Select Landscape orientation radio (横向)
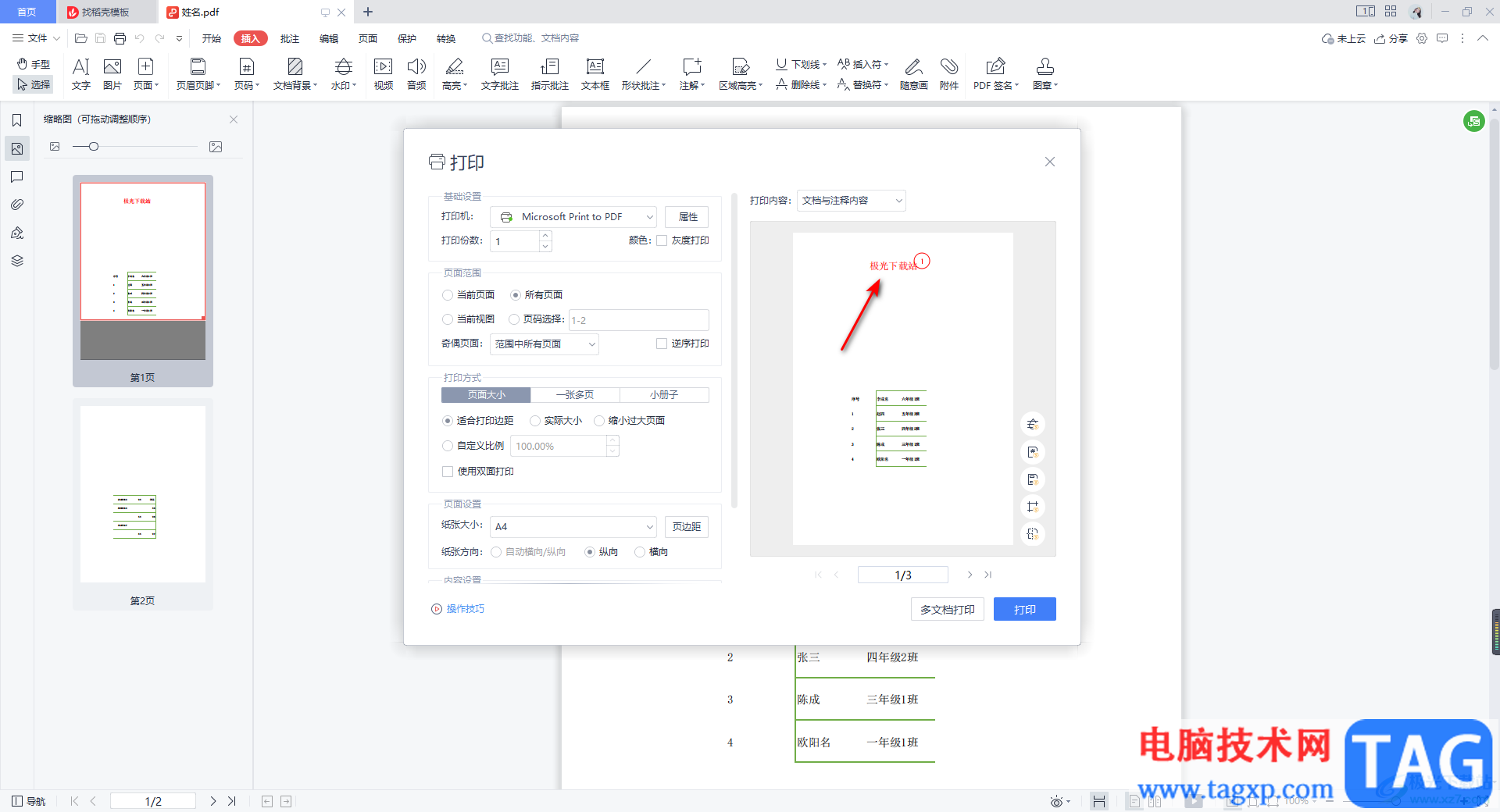Screen dimensions: 1500x812 point(640,552)
